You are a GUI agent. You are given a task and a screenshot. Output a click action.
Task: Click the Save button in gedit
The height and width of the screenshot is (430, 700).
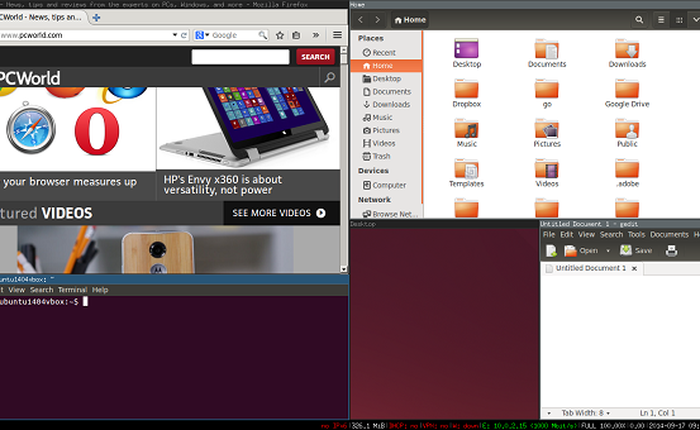point(636,250)
